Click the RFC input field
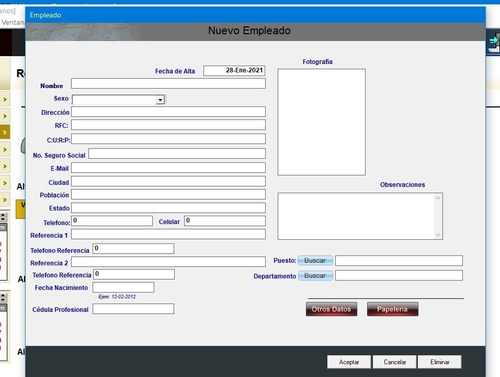The height and width of the screenshot is (377, 500). point(168,125)
